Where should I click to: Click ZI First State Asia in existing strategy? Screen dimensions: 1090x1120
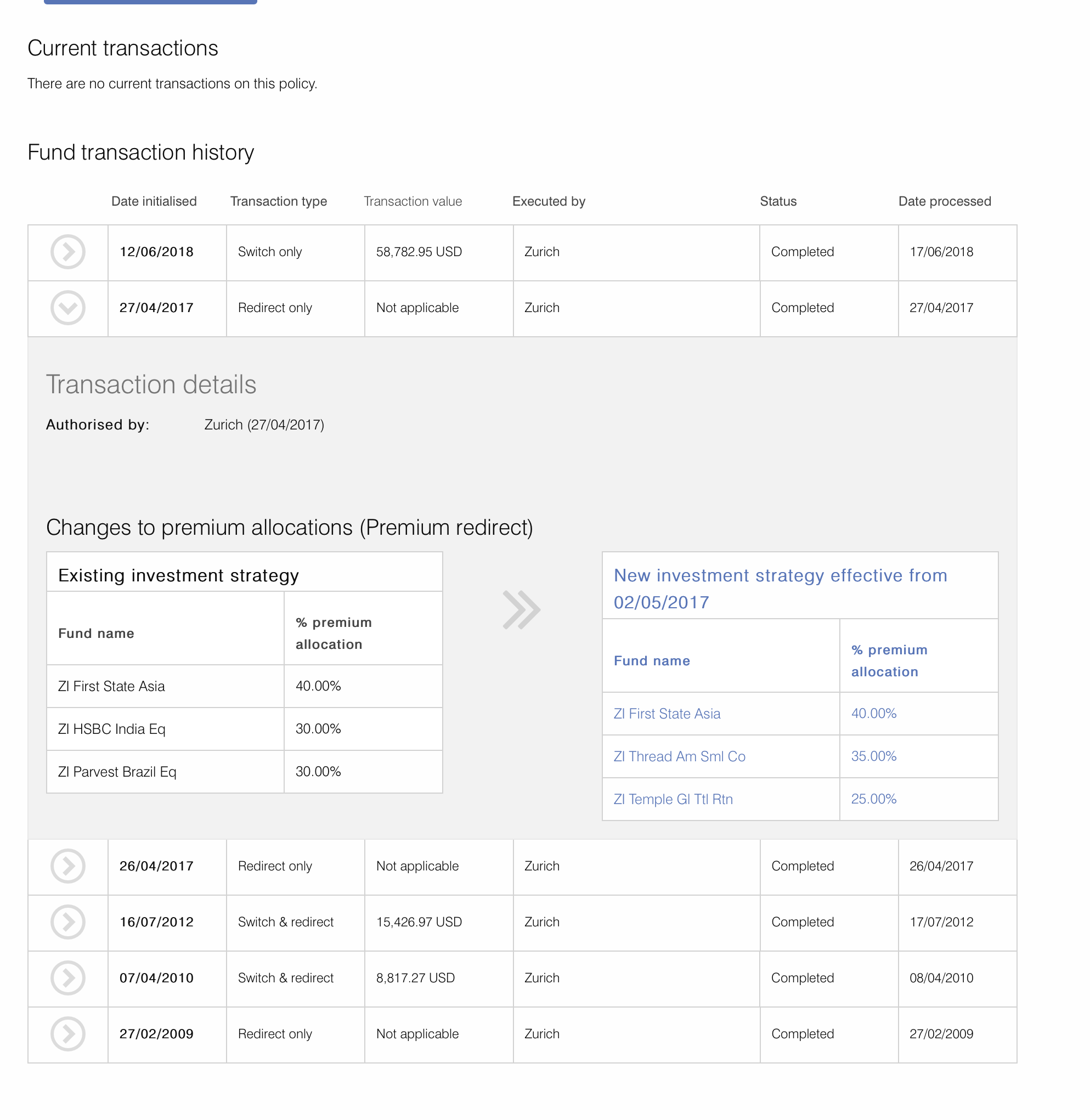click(112, 686)
